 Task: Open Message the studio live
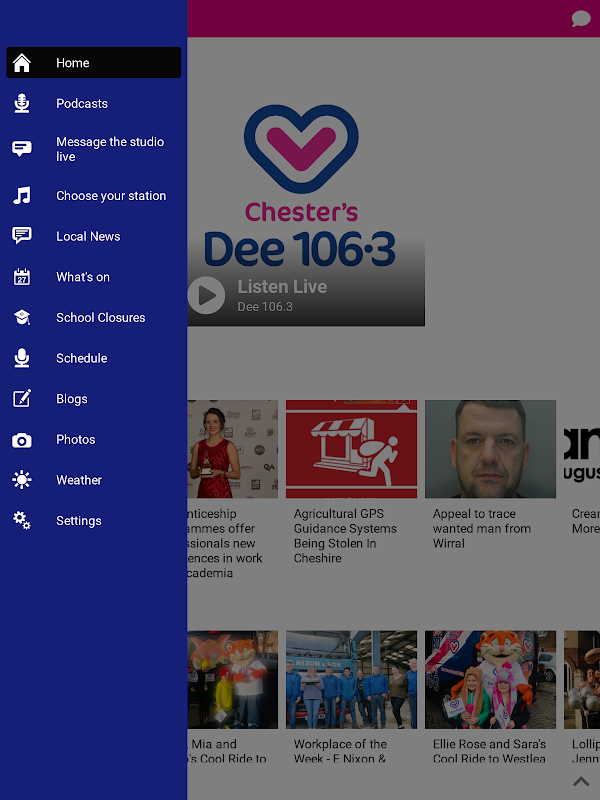[x=93, y=149]
